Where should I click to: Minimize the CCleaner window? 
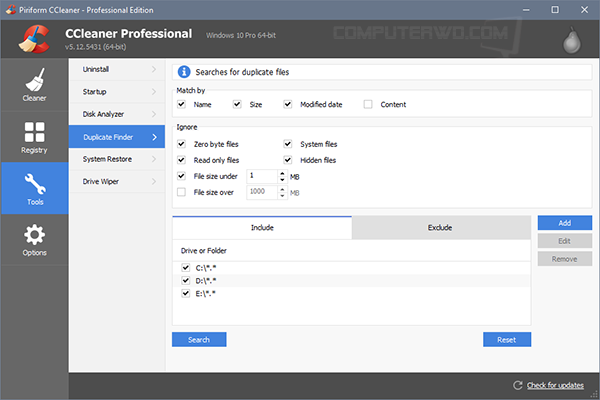526,10
